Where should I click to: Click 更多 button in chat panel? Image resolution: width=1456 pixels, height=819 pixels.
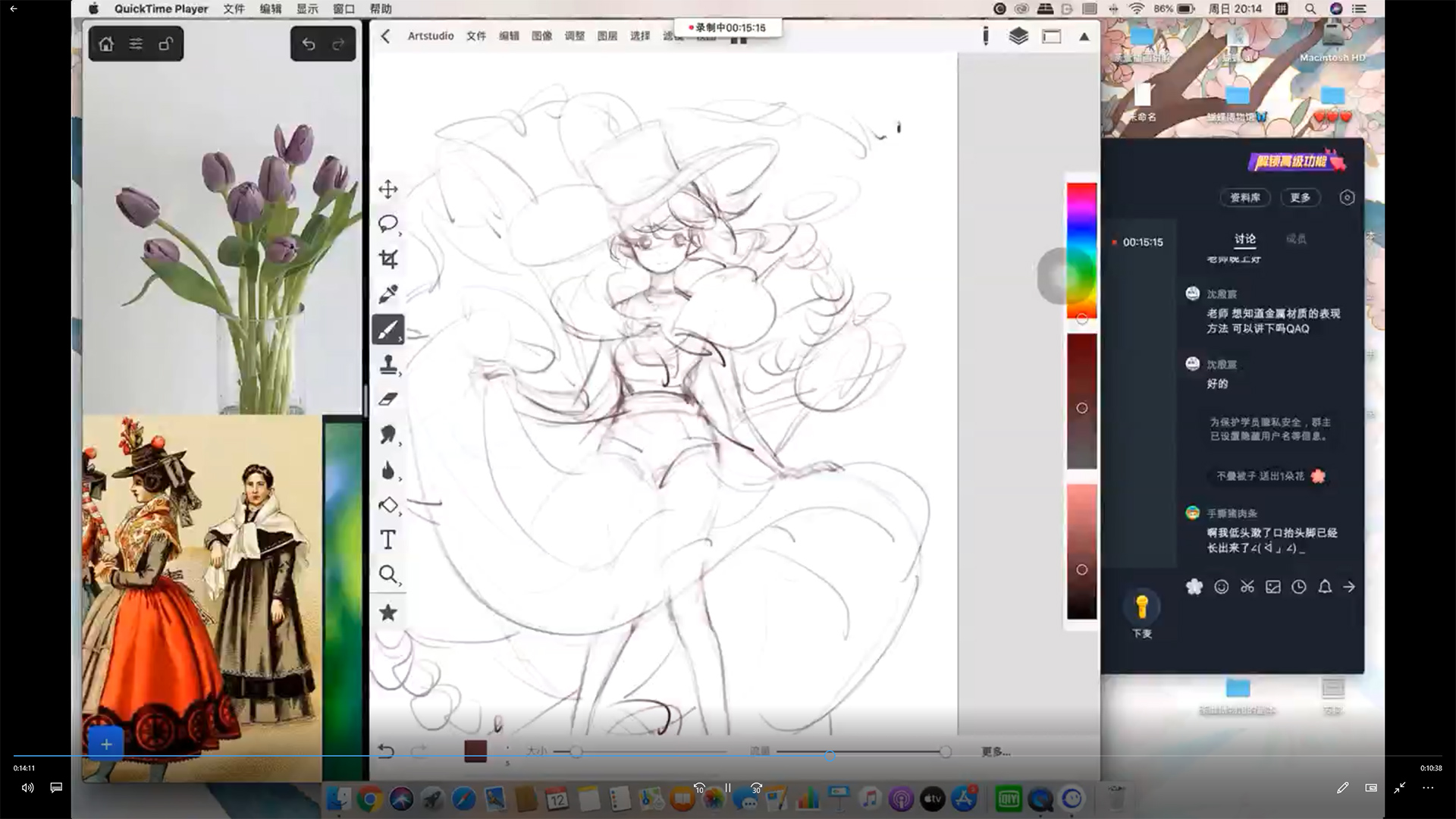[x=1301, y=198]
